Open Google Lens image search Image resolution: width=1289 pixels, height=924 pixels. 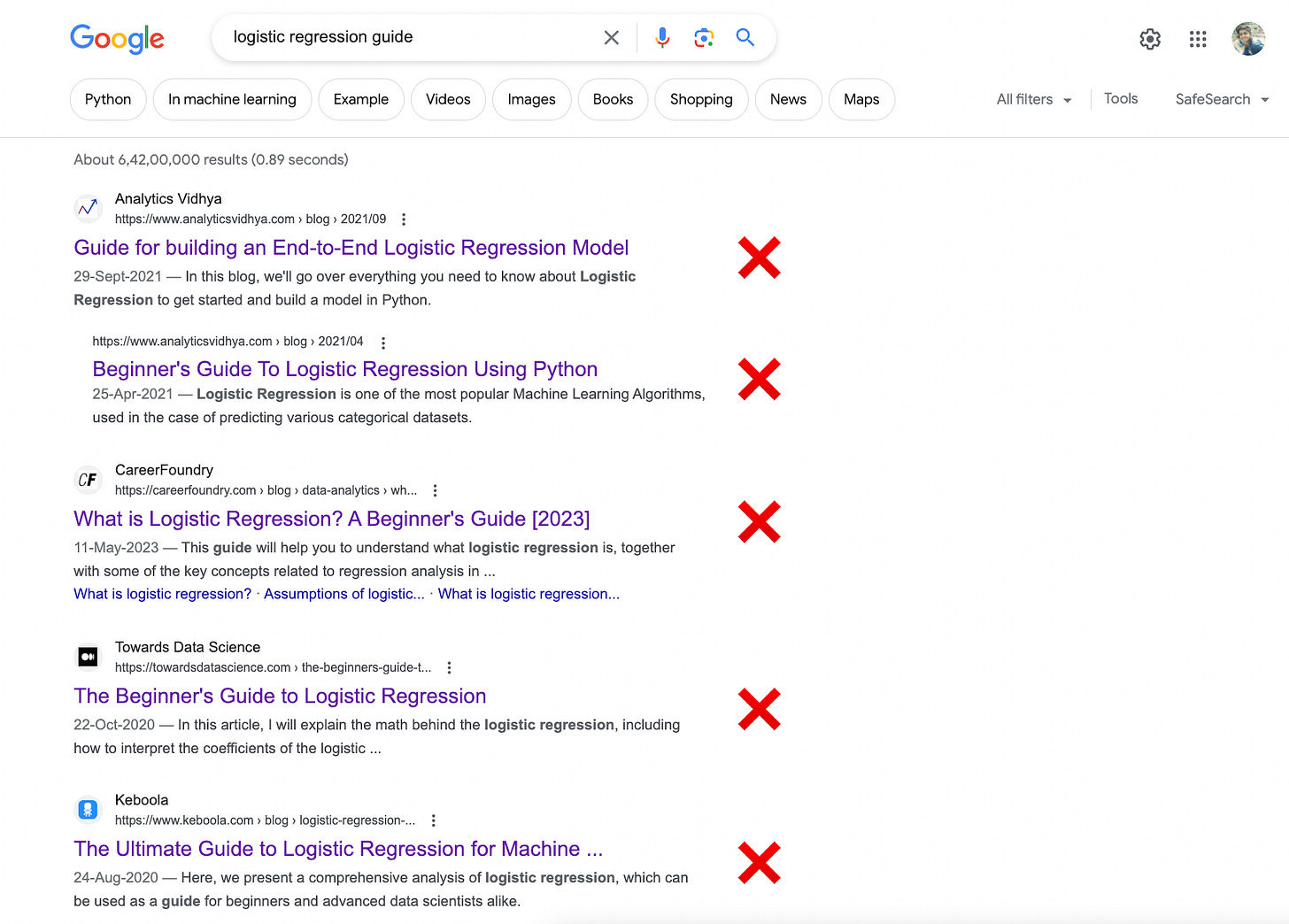(704, 37)
